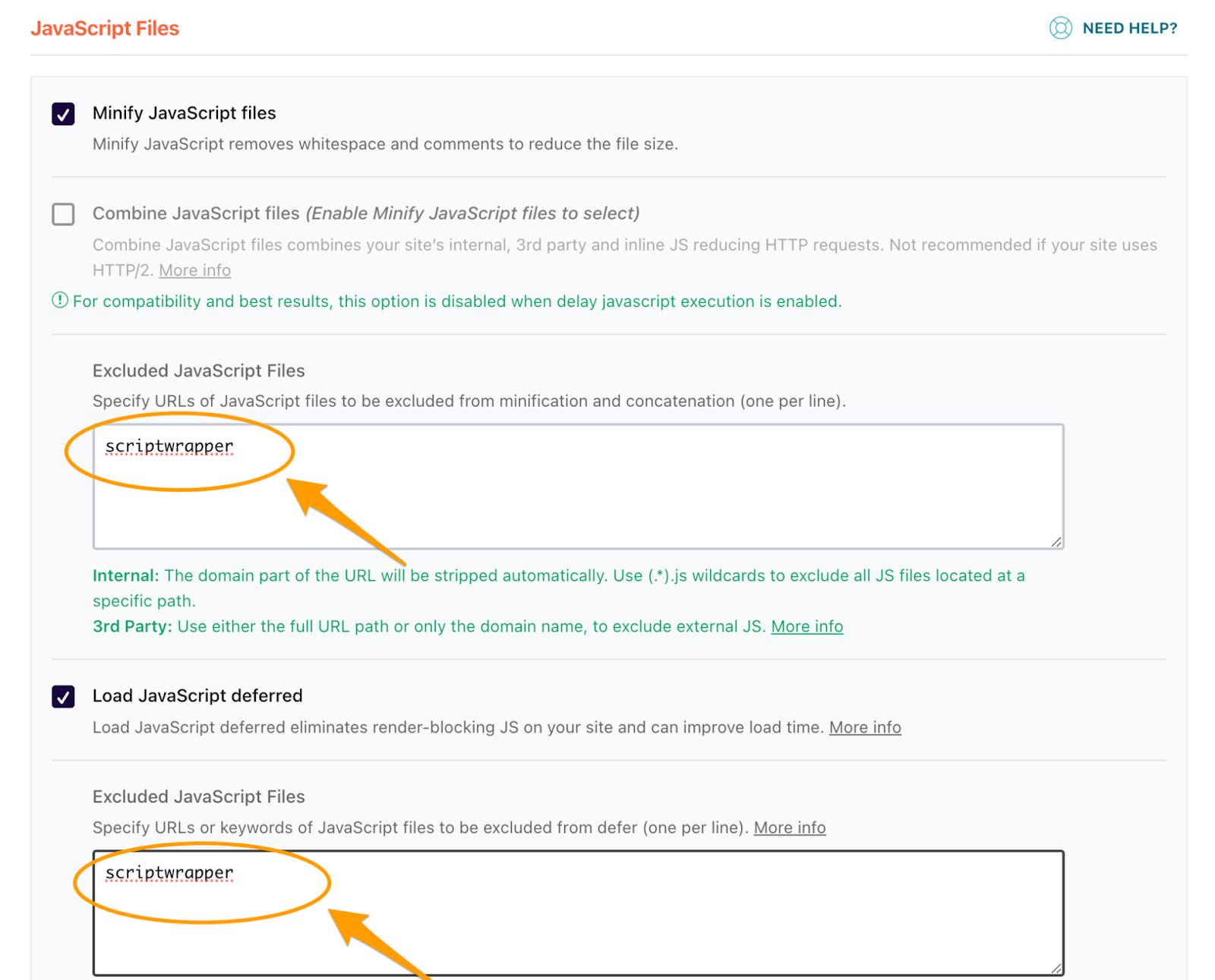Image resolution: width=1215 pixels, height=980 pixels.
Task: Toggle Load JavaScript deferred checkbox
Action: (63, 696)
